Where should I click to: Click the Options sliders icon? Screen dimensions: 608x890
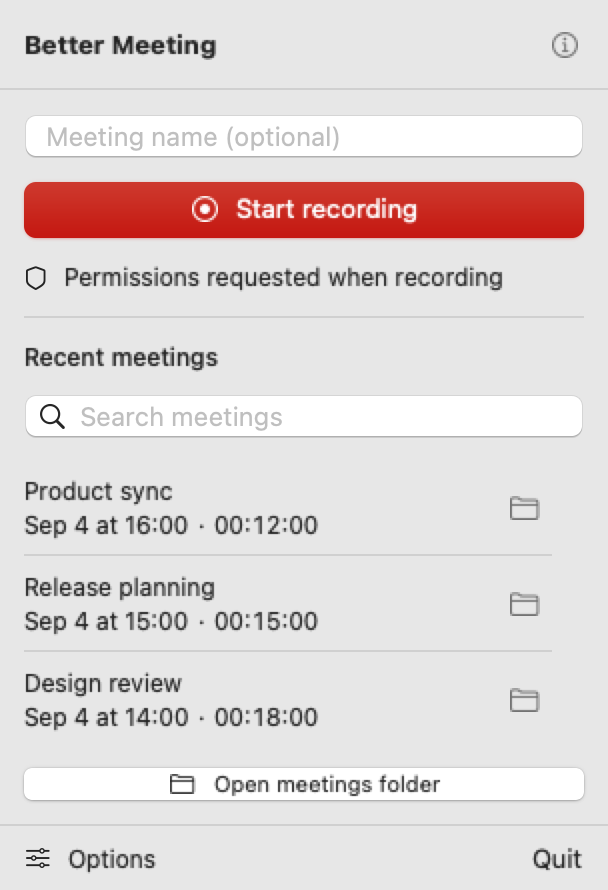[x=38, y=858]
